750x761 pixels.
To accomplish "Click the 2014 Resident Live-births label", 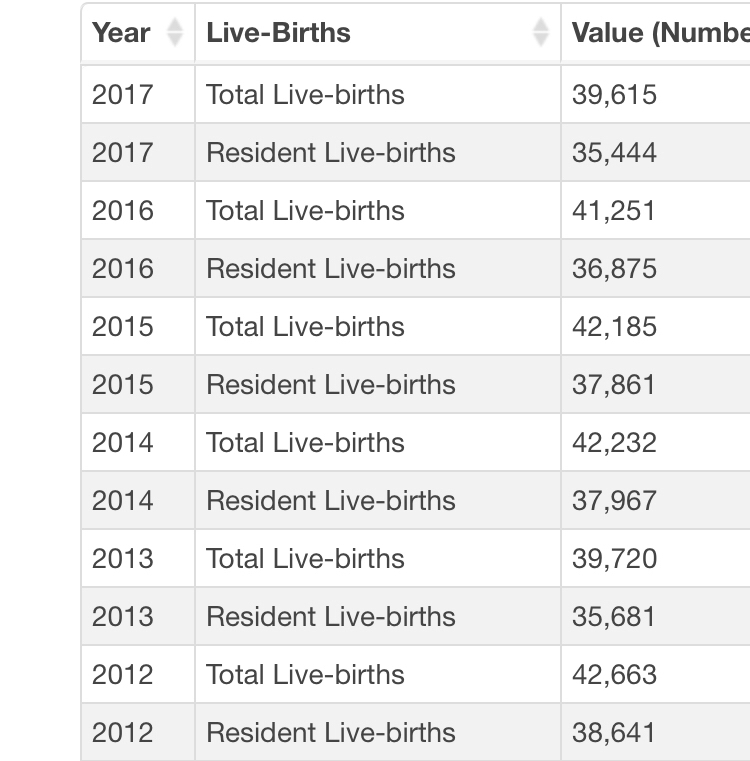I will click(330, 501).
